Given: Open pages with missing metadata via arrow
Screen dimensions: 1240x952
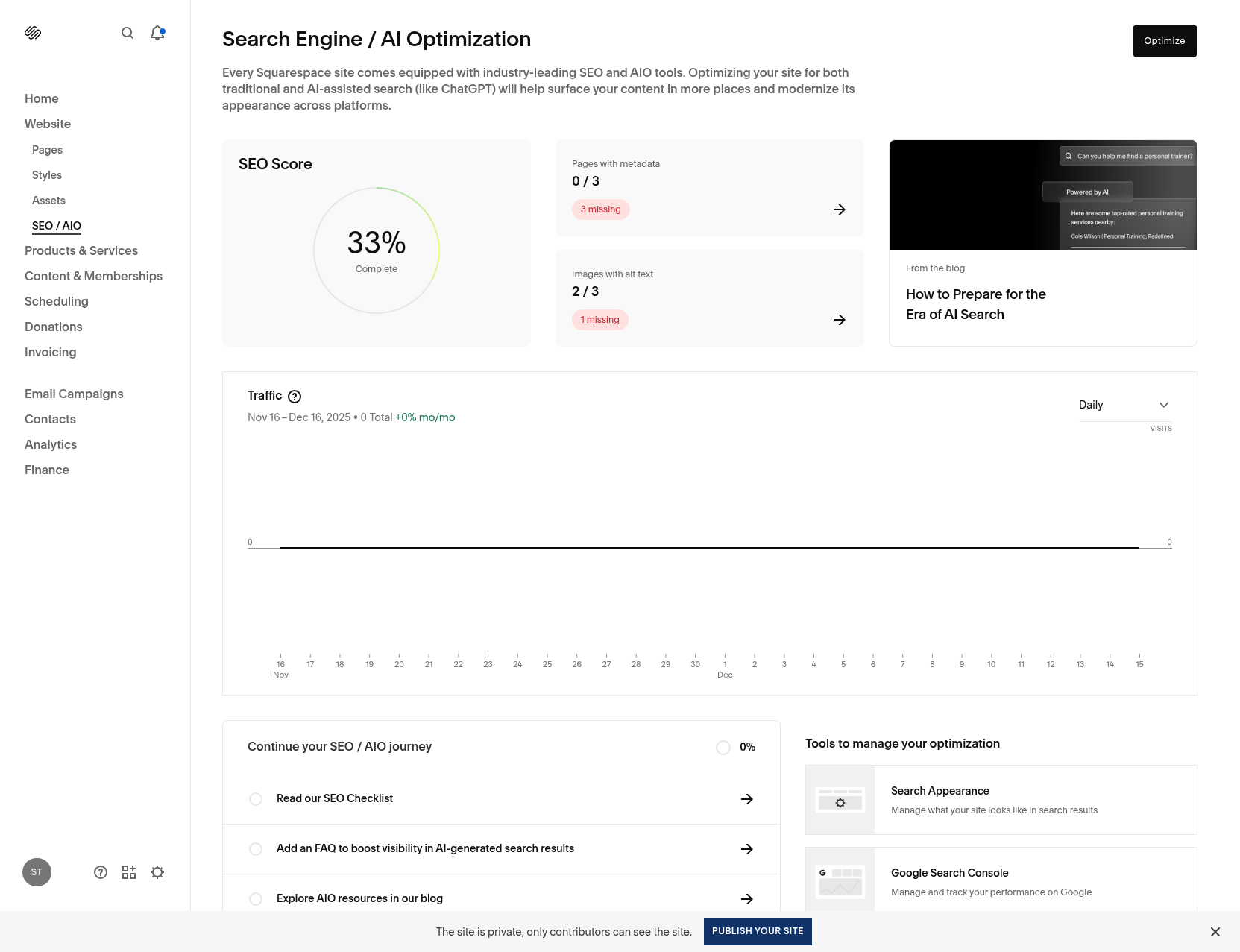Looking at the screenshot, I should pos(839,209).
